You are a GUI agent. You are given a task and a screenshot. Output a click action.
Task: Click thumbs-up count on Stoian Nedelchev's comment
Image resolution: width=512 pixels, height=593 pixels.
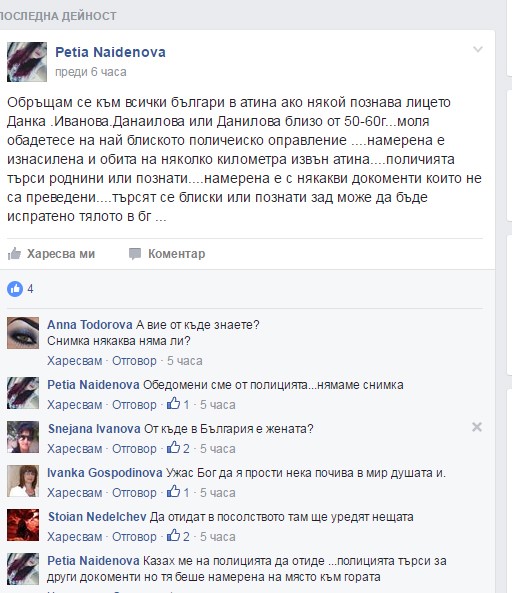click(x=178, y=536)
